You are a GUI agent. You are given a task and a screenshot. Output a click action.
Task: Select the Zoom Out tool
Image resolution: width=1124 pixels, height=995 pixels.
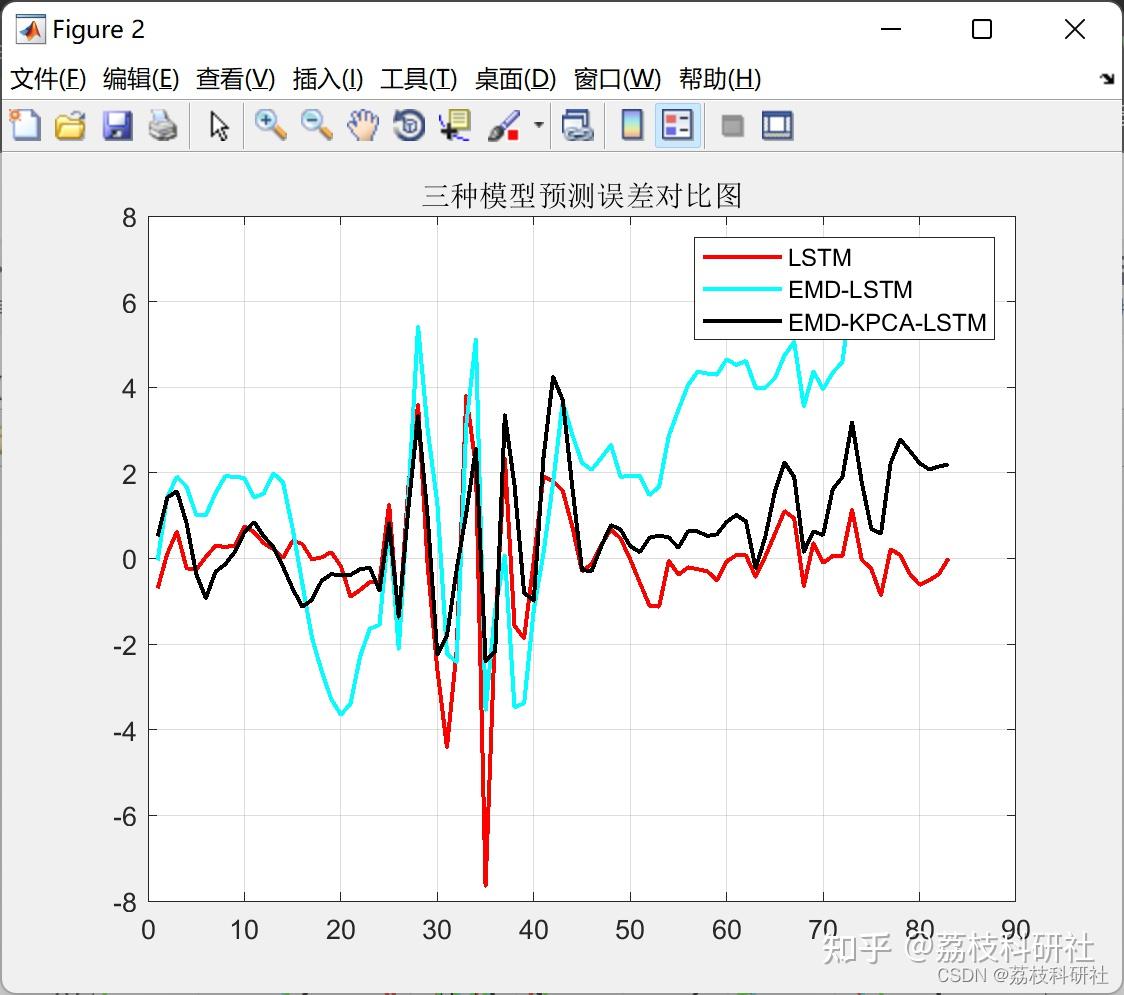[x=317, y=125]
